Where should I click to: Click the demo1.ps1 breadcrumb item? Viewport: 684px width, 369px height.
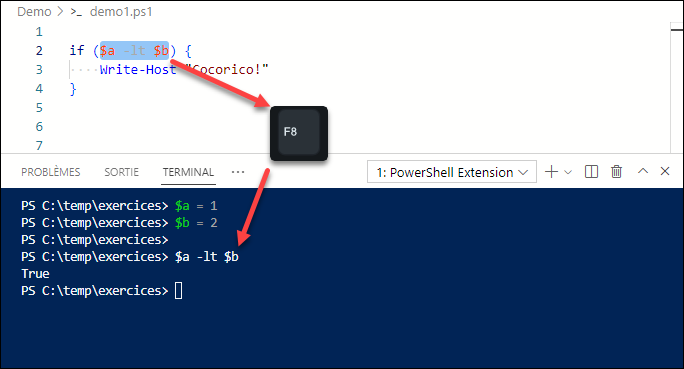pos(121,12)
